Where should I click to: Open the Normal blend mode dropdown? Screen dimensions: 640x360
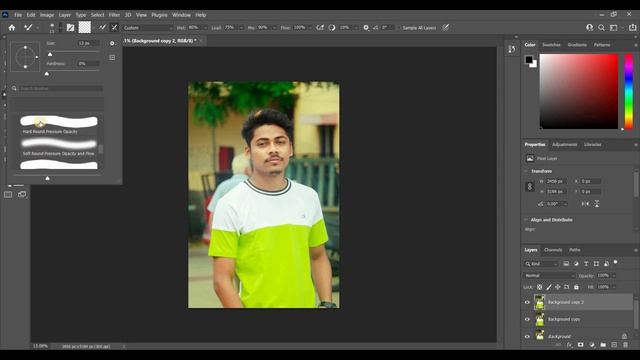(x=549, y=276)
